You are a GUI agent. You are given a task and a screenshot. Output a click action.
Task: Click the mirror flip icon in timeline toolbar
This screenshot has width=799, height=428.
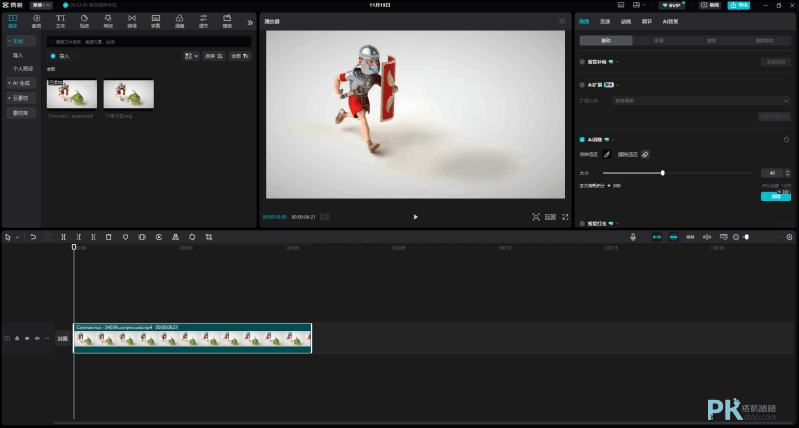pyautogui.click(x=175, y=237)
